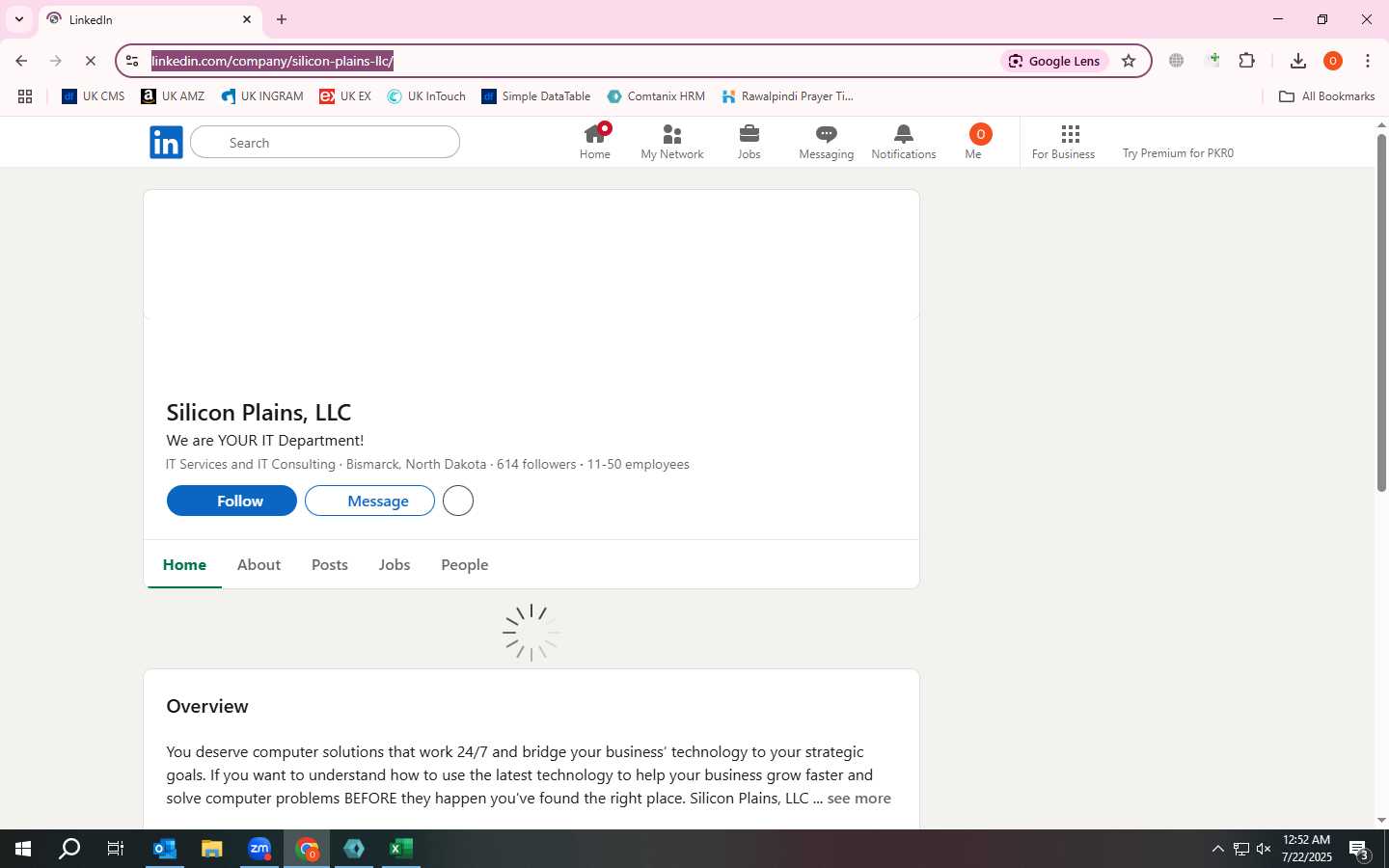View site information icon in address bar

coord(132,61)
